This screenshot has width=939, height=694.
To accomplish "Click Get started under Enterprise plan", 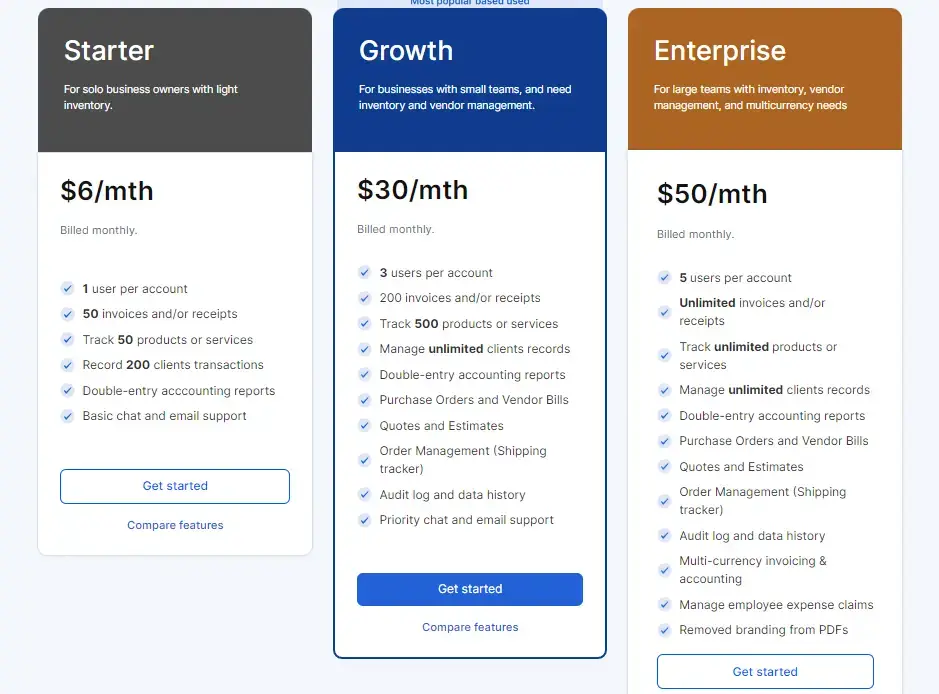I will tap(765, 671).
